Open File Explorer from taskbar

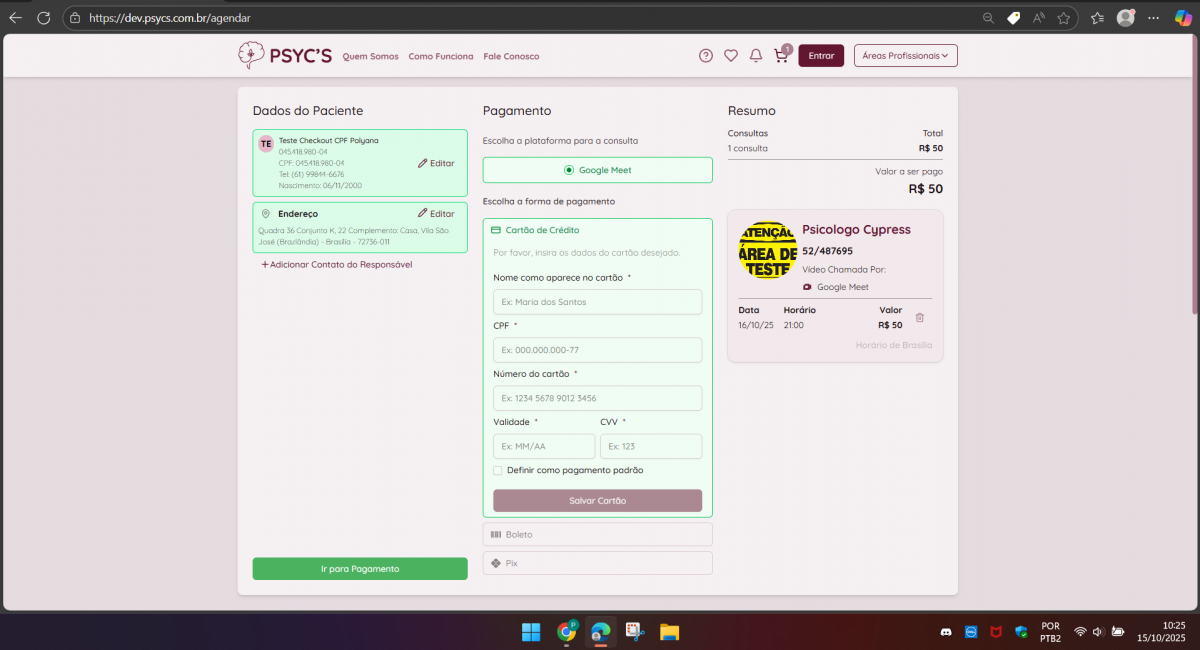(669, 632)
